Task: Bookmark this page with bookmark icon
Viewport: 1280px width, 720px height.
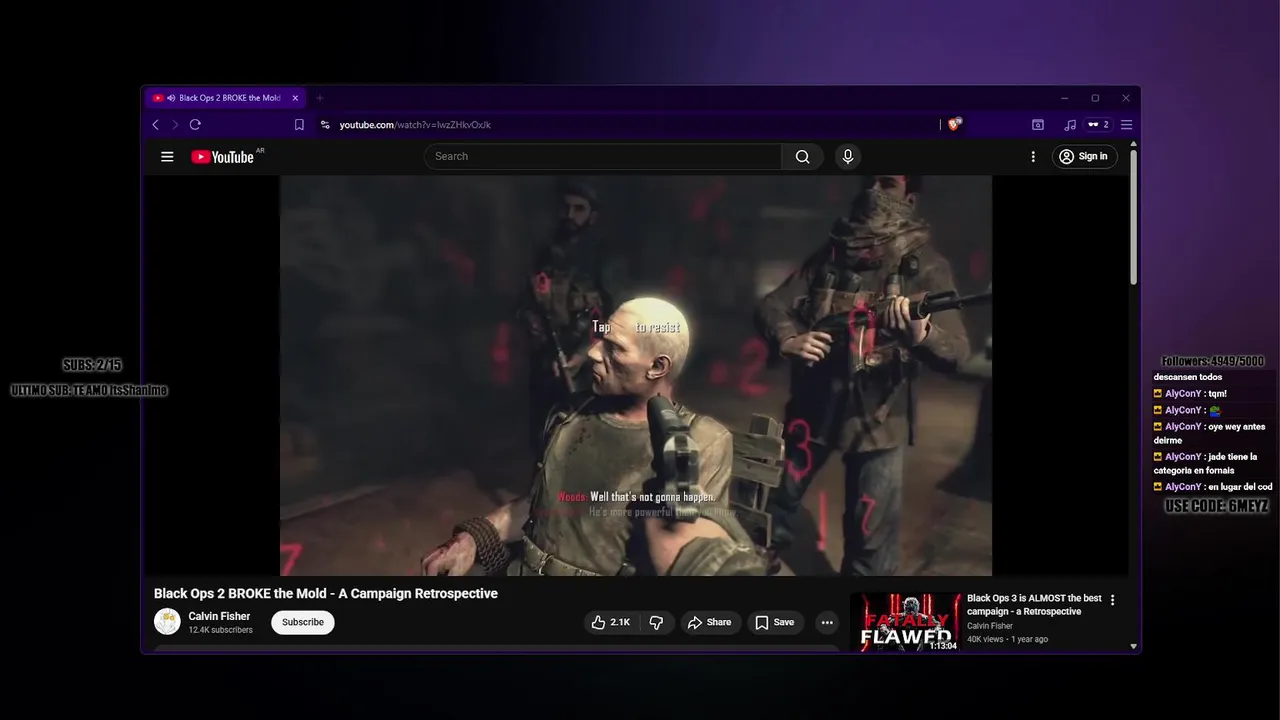Action: (299, 125)
